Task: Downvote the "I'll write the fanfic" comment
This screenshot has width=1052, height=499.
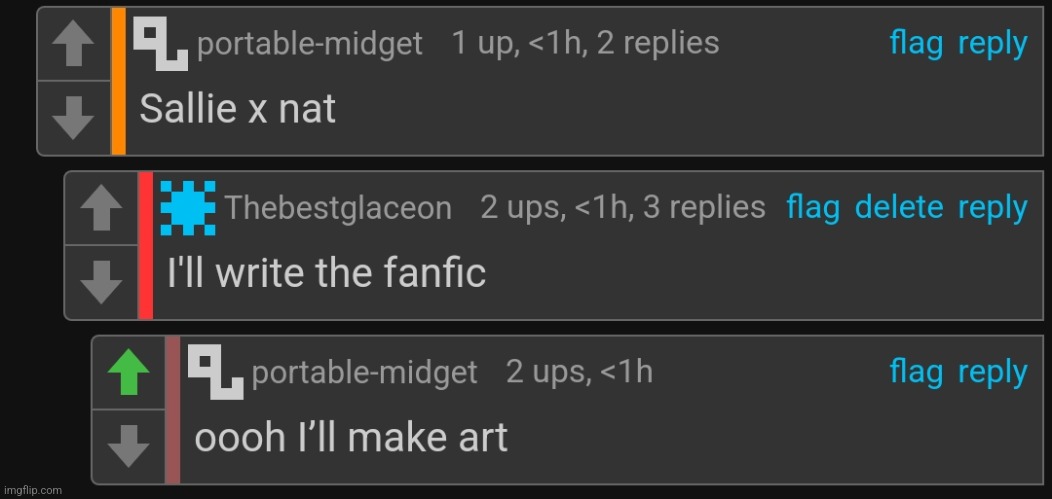Action: tap(100, 283)
